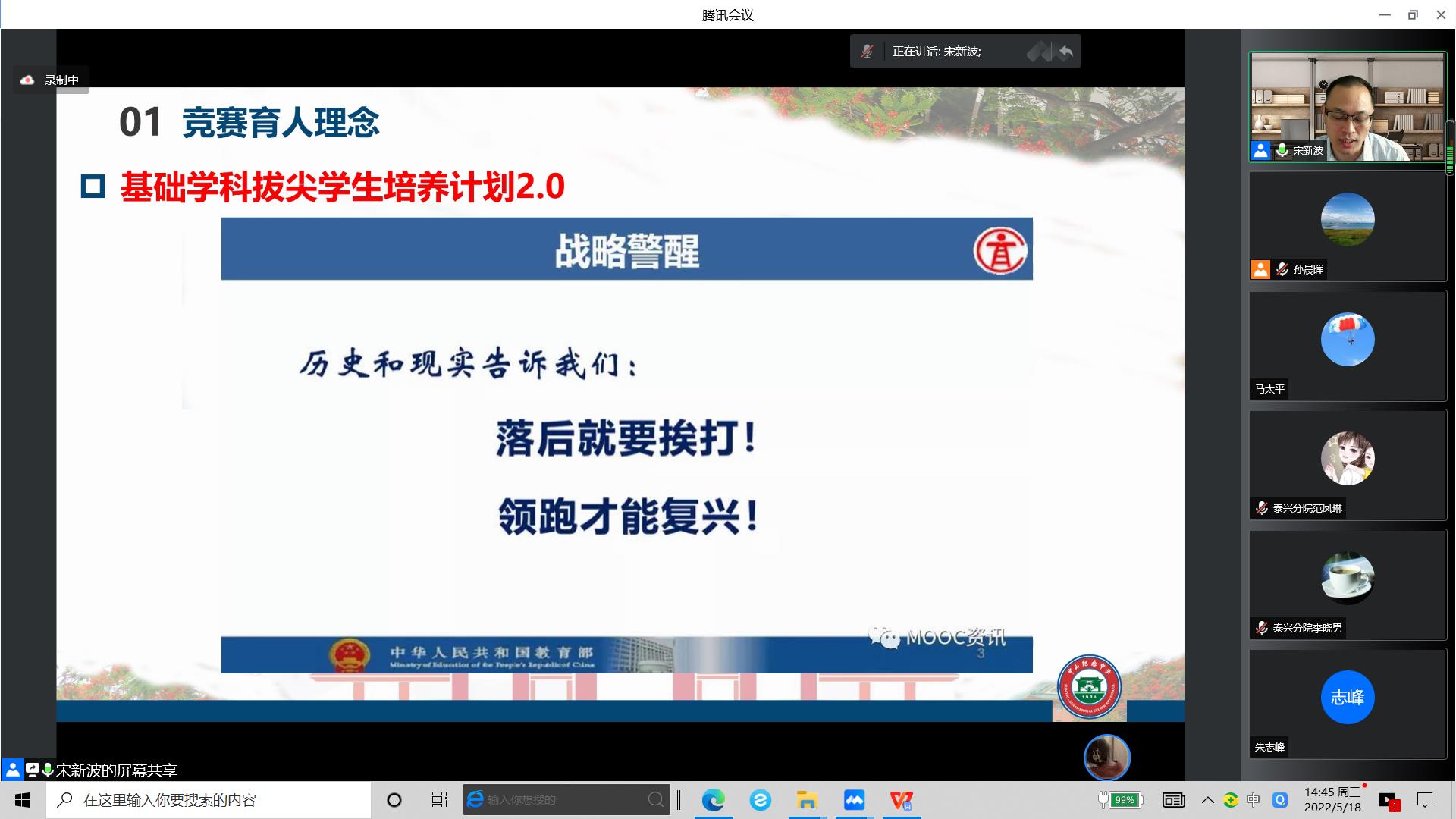This screenshot has width=1456, height=819.
Task: Click 孙晨晖's muted mic icon
Action: pyautogui.click(x=1282, y=269)
